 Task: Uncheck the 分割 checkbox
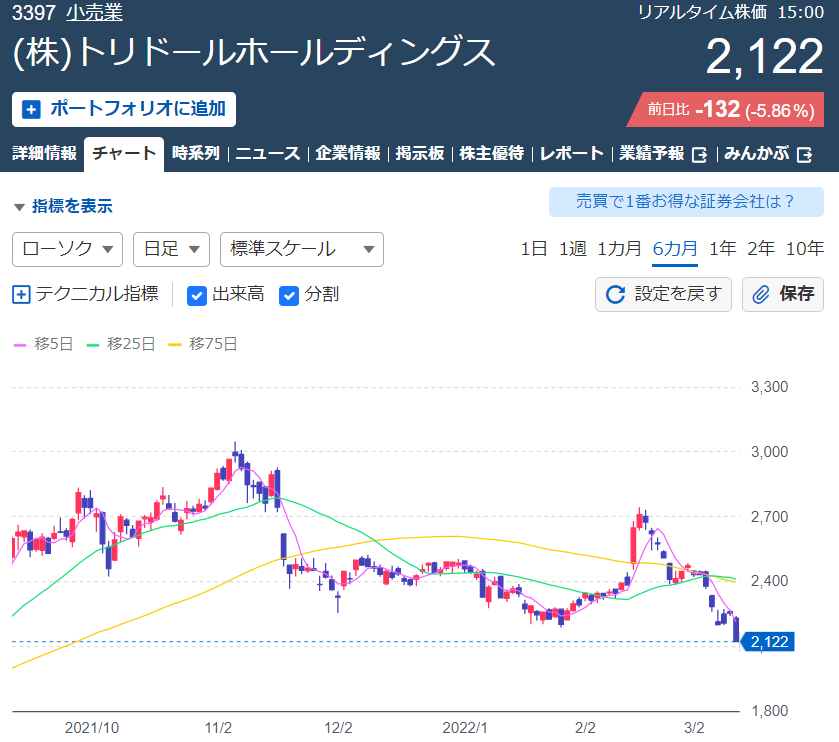click(289, 295)
